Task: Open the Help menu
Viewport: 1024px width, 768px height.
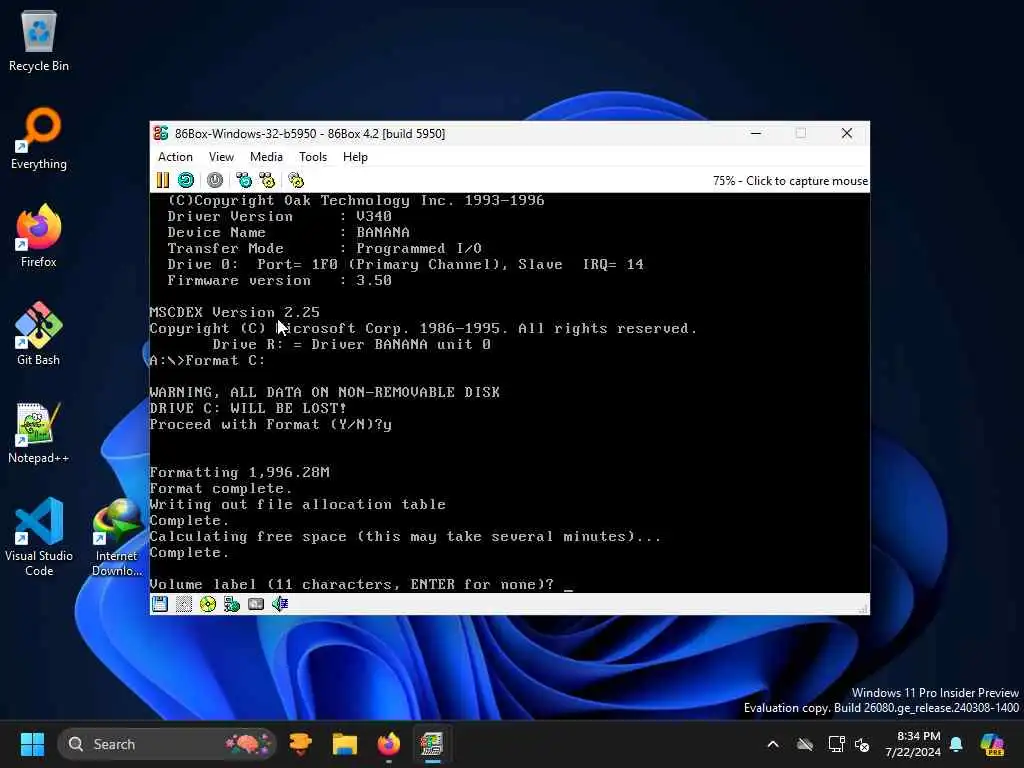Action: tap(355, 157)
